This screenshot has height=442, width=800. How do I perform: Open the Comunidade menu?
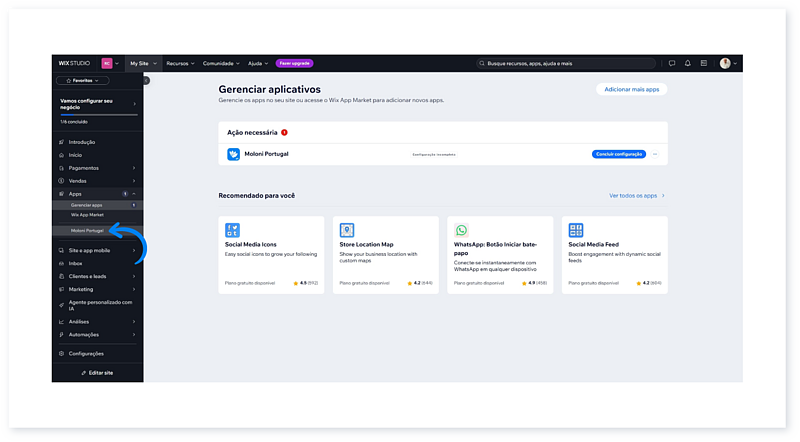tap(221, 63)
